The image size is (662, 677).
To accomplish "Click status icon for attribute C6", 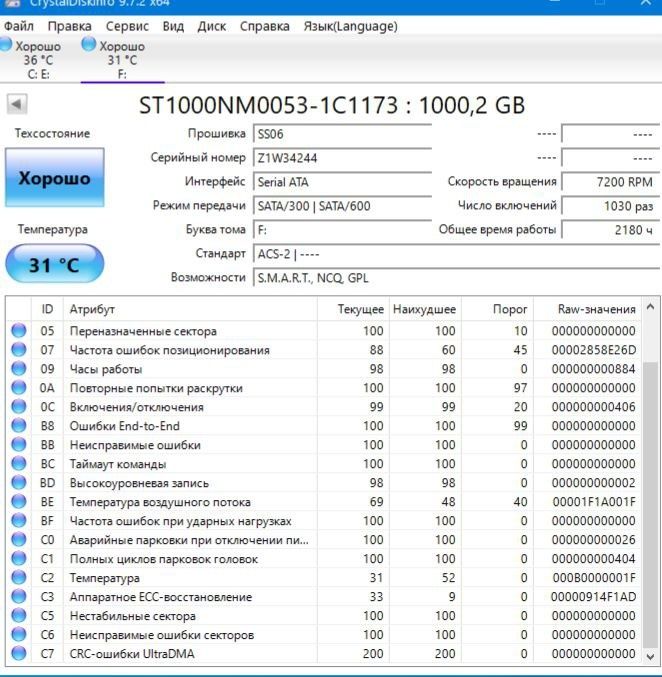I will [x=19, y=634].
